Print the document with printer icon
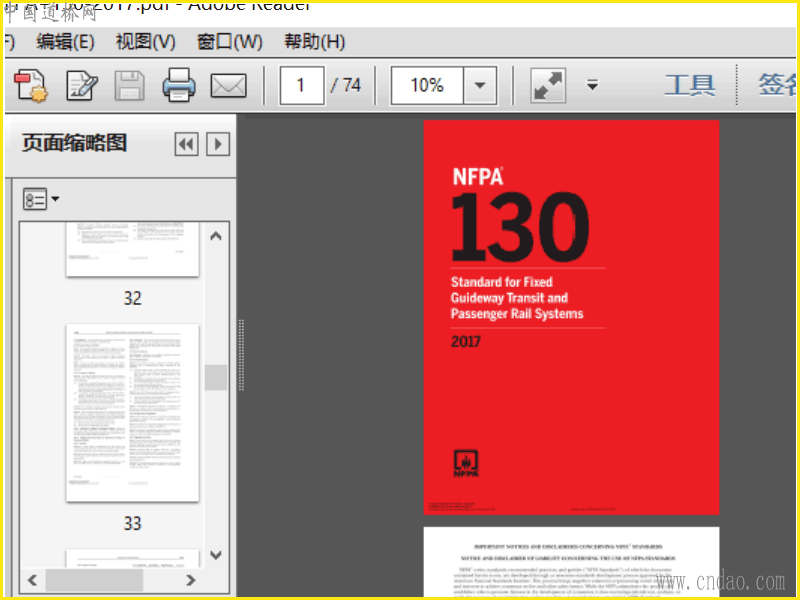 pos(179,85)
